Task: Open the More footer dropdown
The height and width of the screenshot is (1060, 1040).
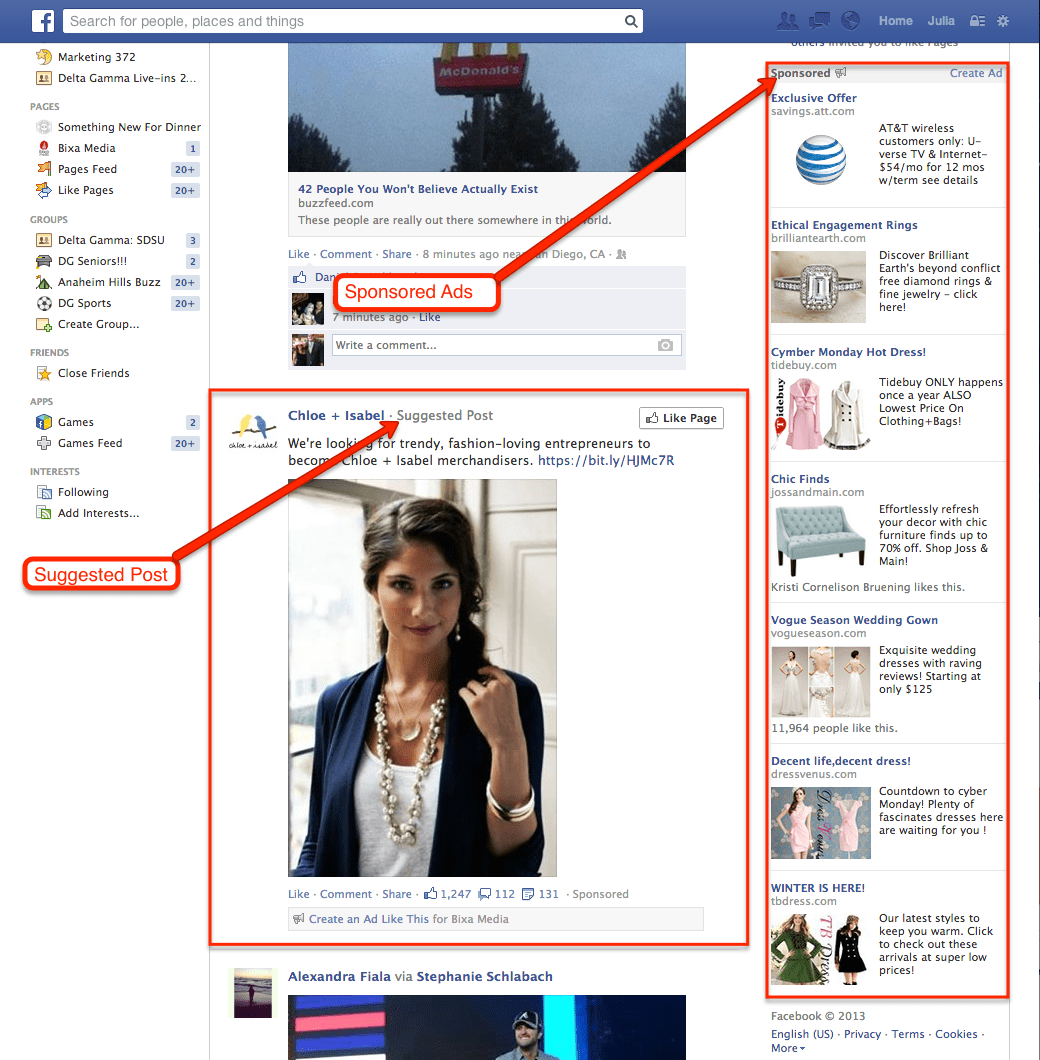Action: pyautogui.click(x=788, y=1048)
